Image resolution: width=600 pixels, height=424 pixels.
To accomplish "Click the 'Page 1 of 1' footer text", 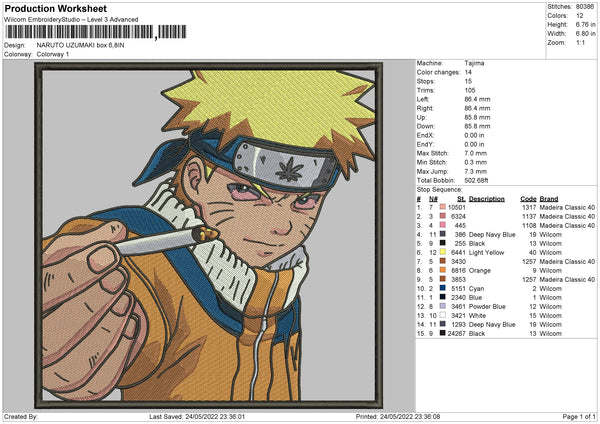I will coord(579,417).
